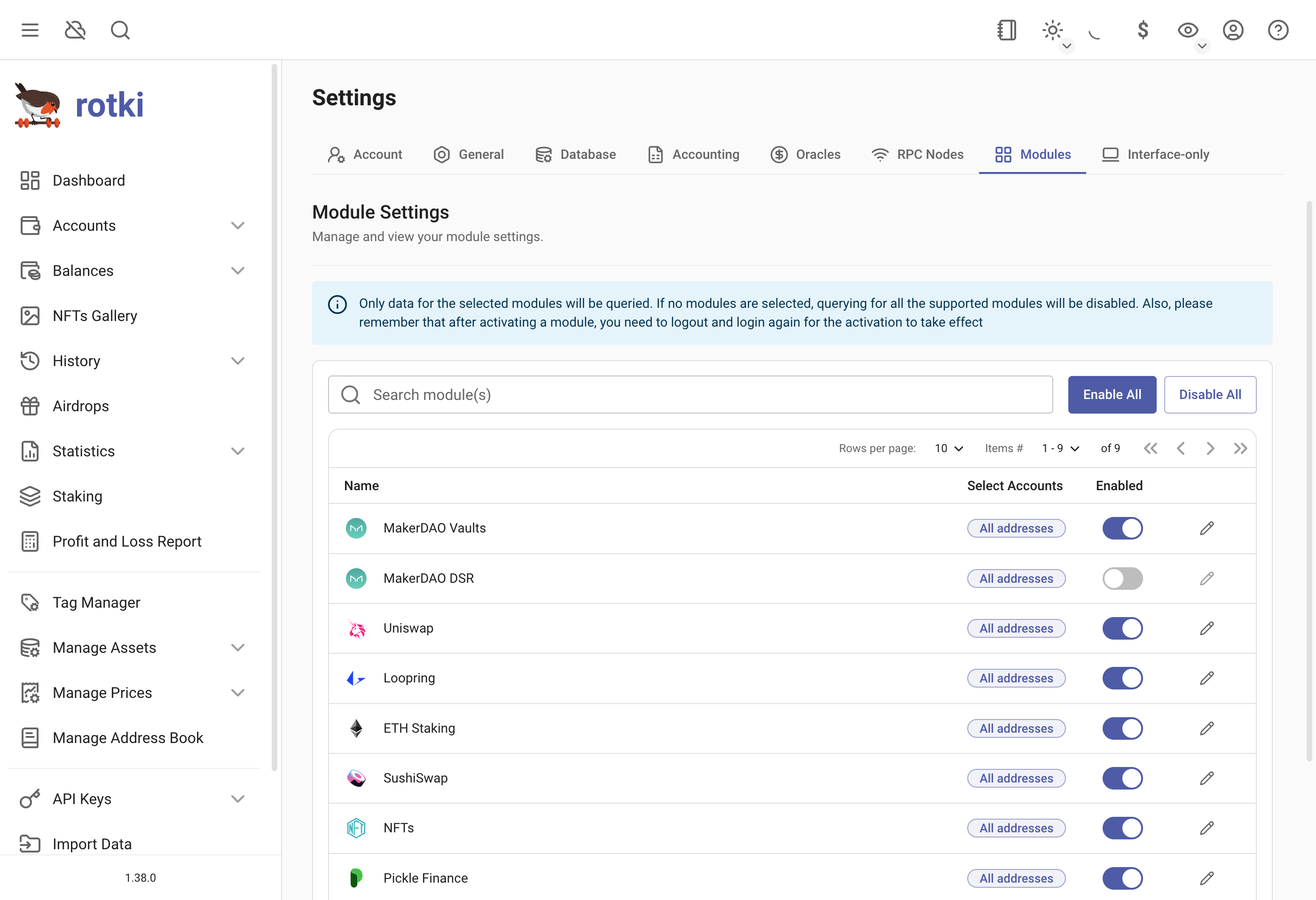Toggle the SushiSwap module switch
The height and width of the screenshot is (900, 1316).
(1122, 778)
